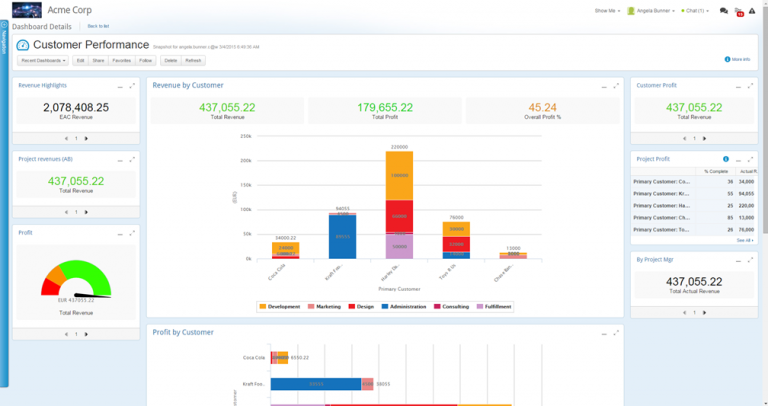Click the Share button

(x=98, y=60)
